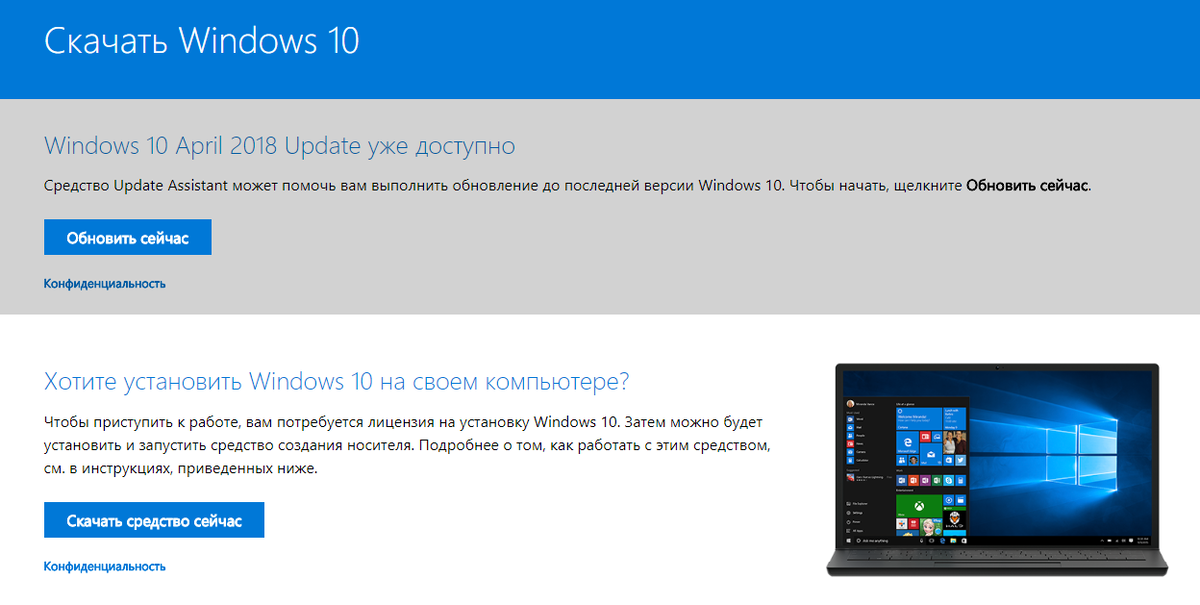Click heading "Хотите установить Windows 10 на своем компьютере?"

(337, 381)
